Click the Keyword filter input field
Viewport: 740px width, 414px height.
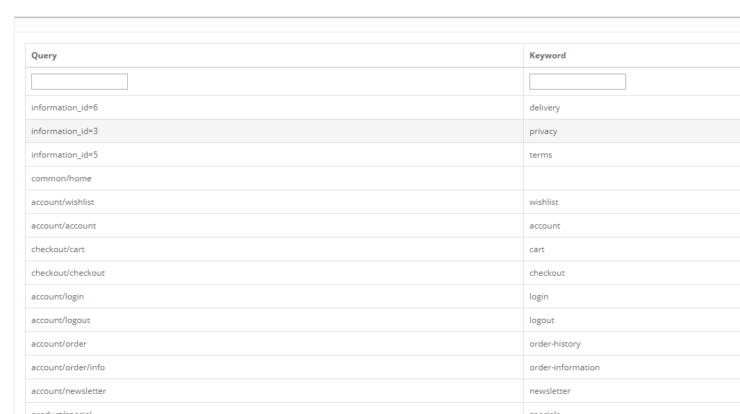pyautogui.click(x=577, y=82)
